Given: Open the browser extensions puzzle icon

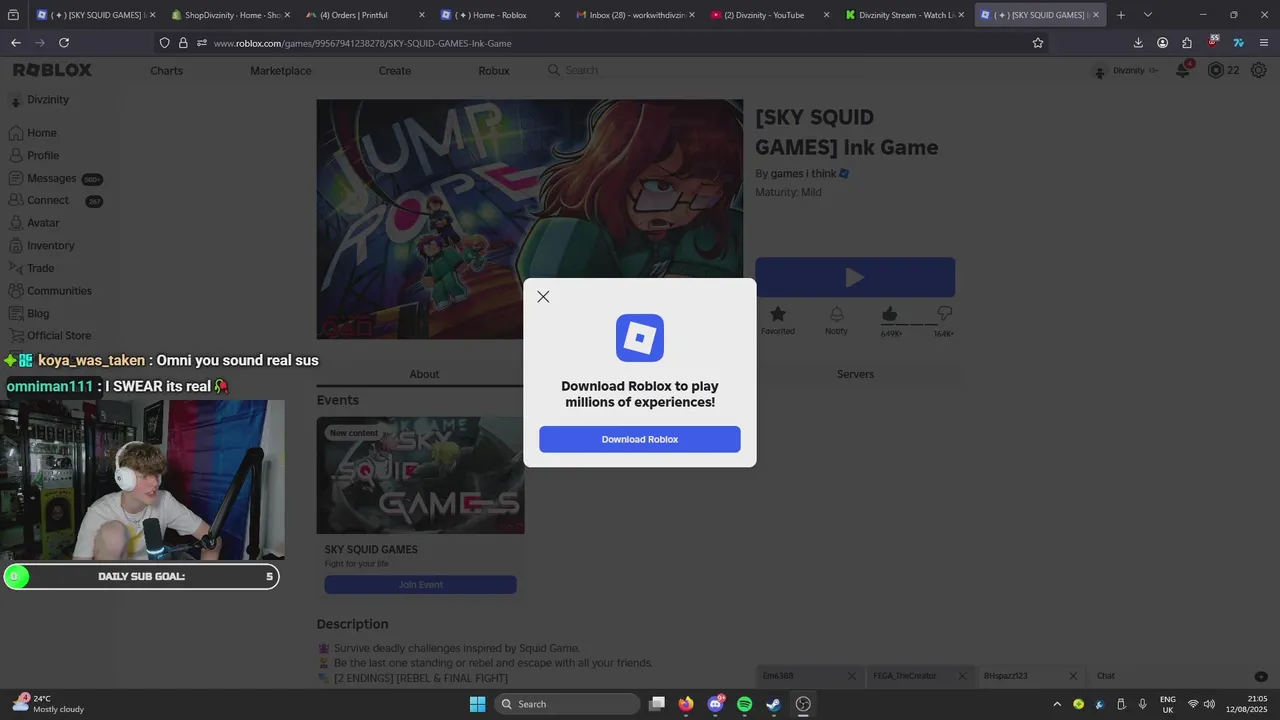Looking at the screenshot, I should pos(1187,43).
